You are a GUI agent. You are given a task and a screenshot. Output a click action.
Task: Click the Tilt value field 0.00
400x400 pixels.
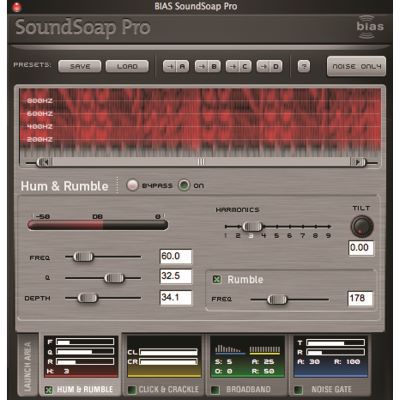[x=361, y=248]
